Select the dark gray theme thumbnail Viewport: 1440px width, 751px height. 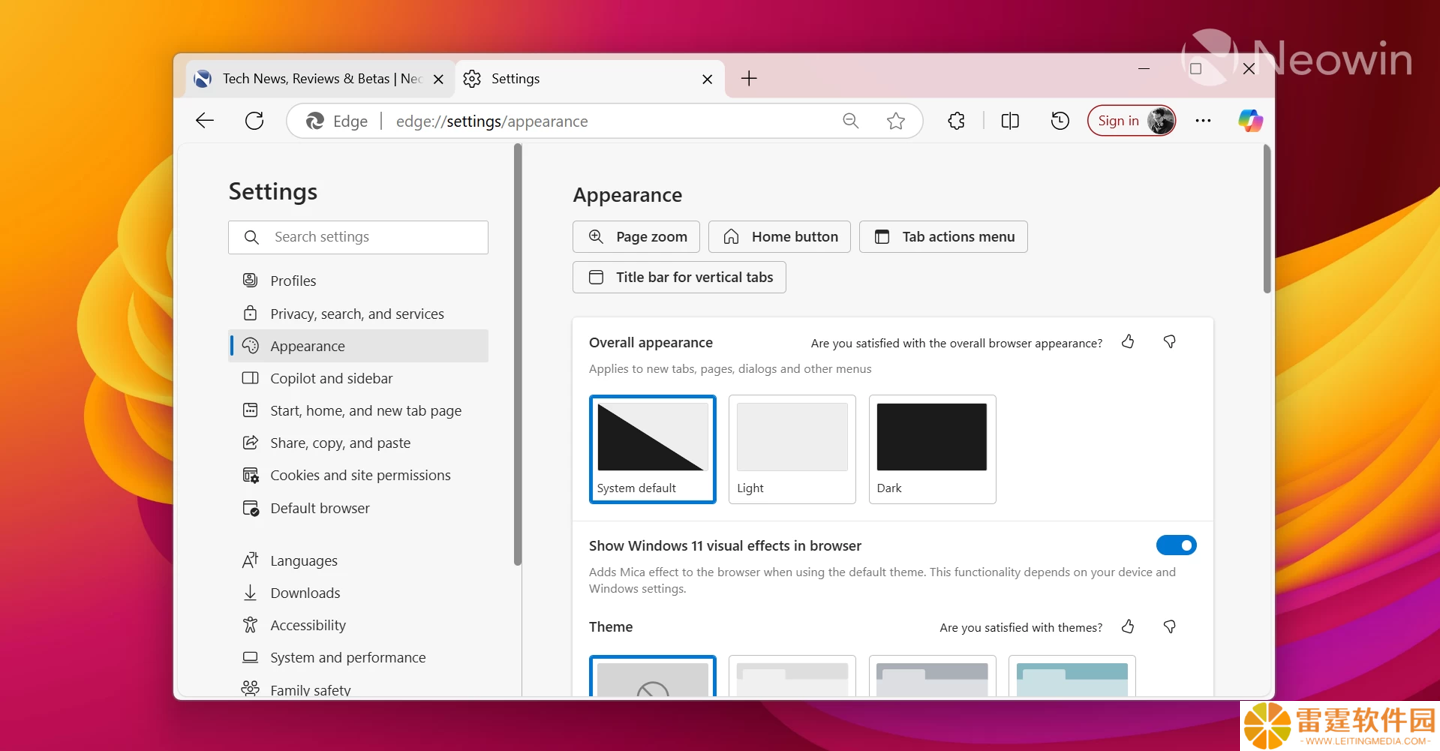[x=932, y=677]
